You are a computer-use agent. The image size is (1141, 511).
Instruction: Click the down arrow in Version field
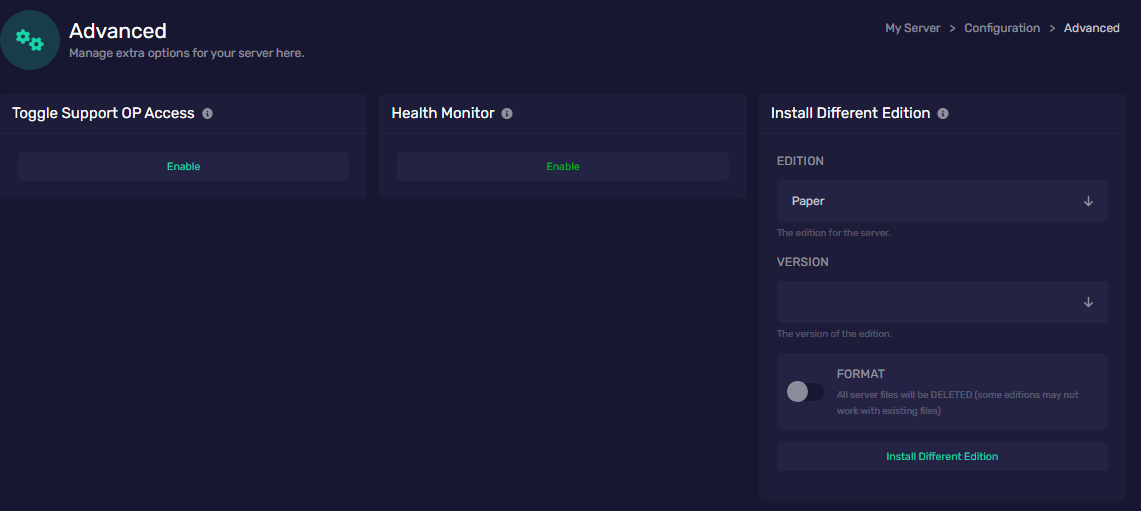point(1088,302)
